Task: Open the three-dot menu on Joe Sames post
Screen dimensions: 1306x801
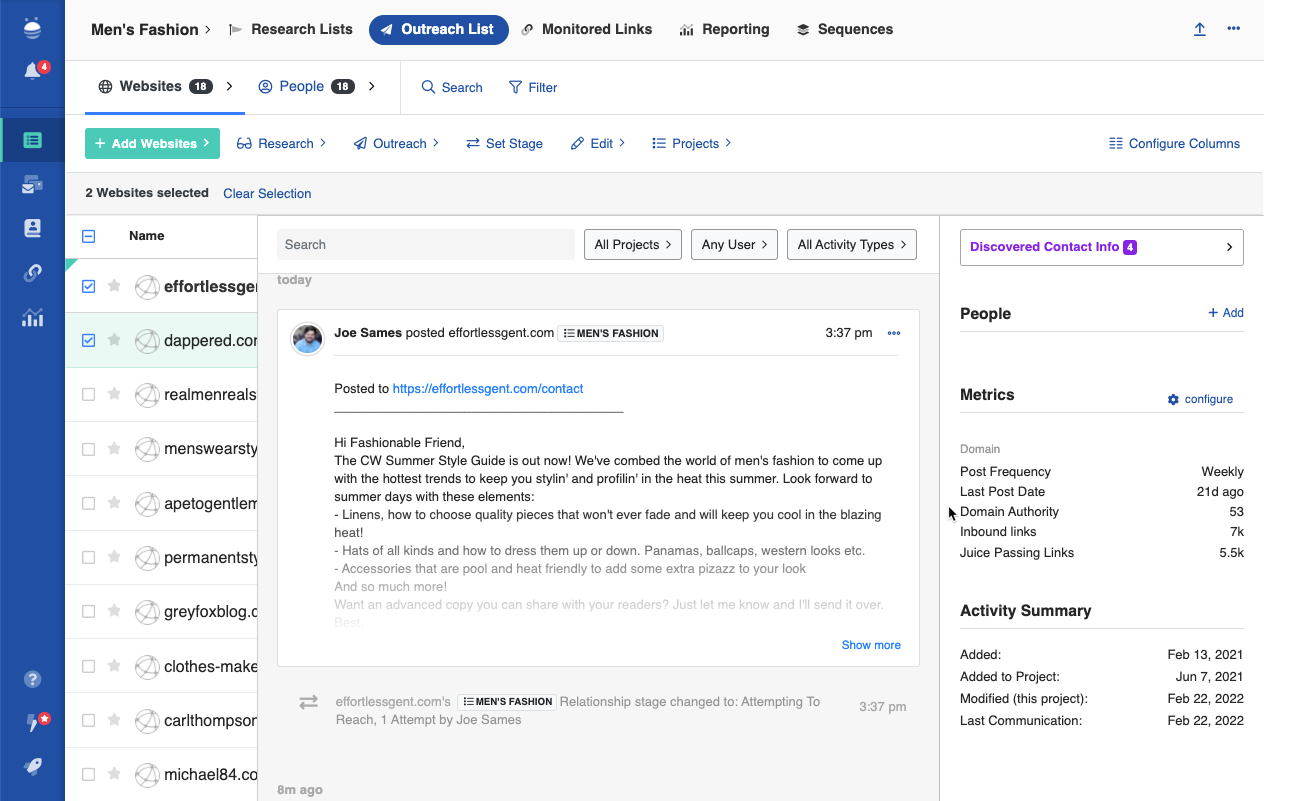Action: [x=893, y=333]
